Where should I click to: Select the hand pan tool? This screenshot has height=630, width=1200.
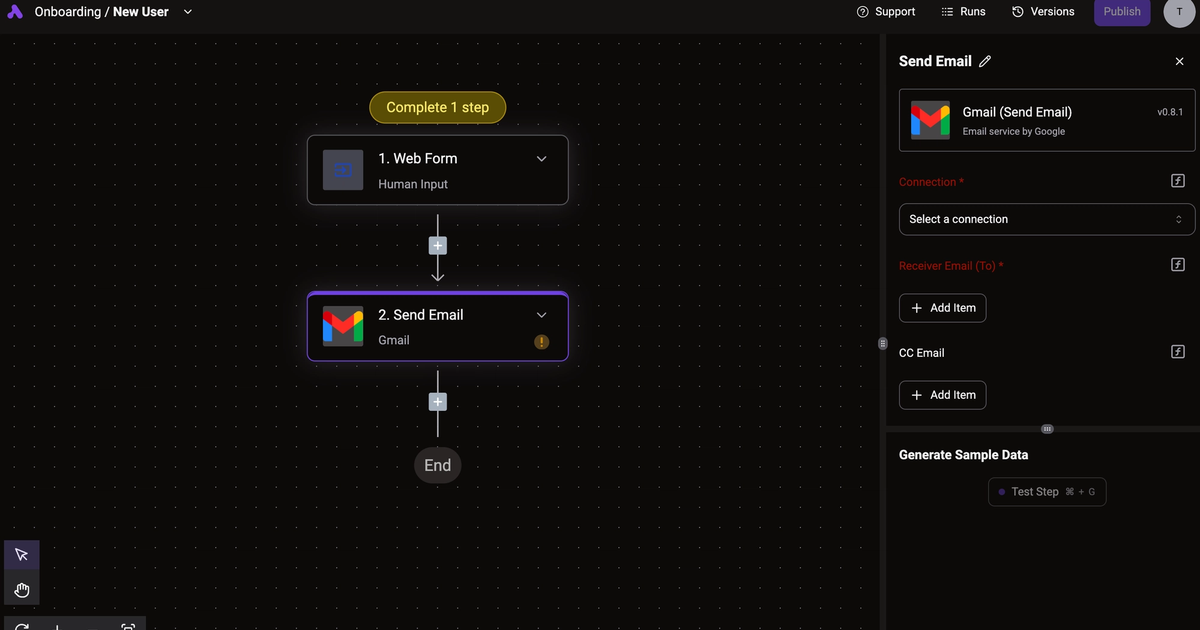point(22,589)
